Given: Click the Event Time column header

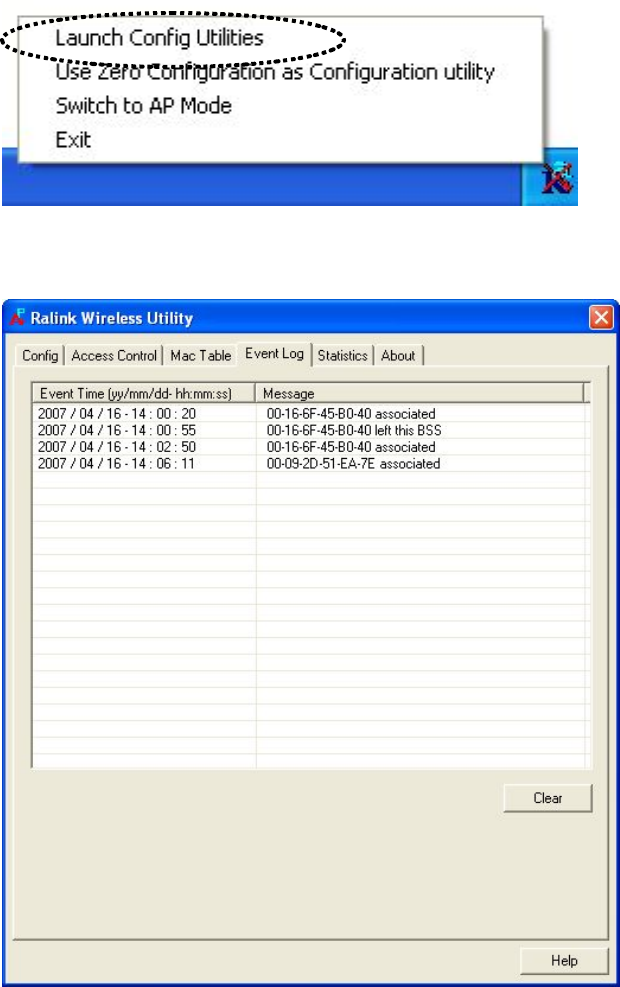Looking at the screenshot, I should [x=144, y=393].
